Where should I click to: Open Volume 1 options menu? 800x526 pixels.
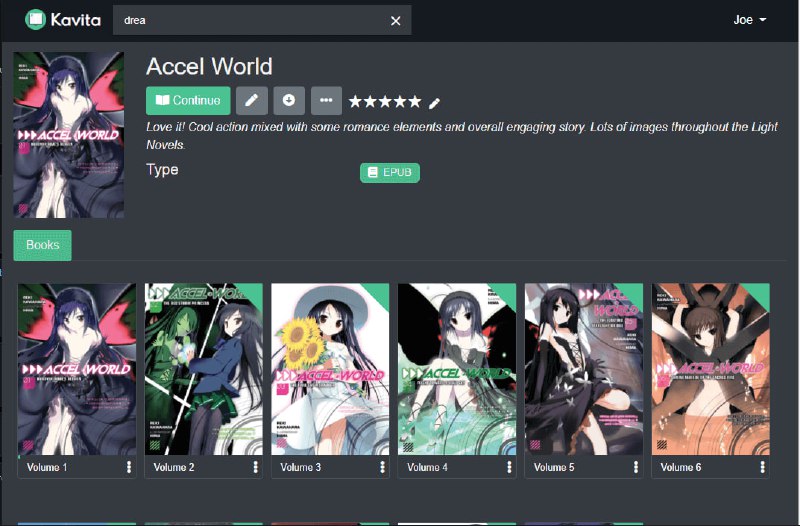coord(129,467)
